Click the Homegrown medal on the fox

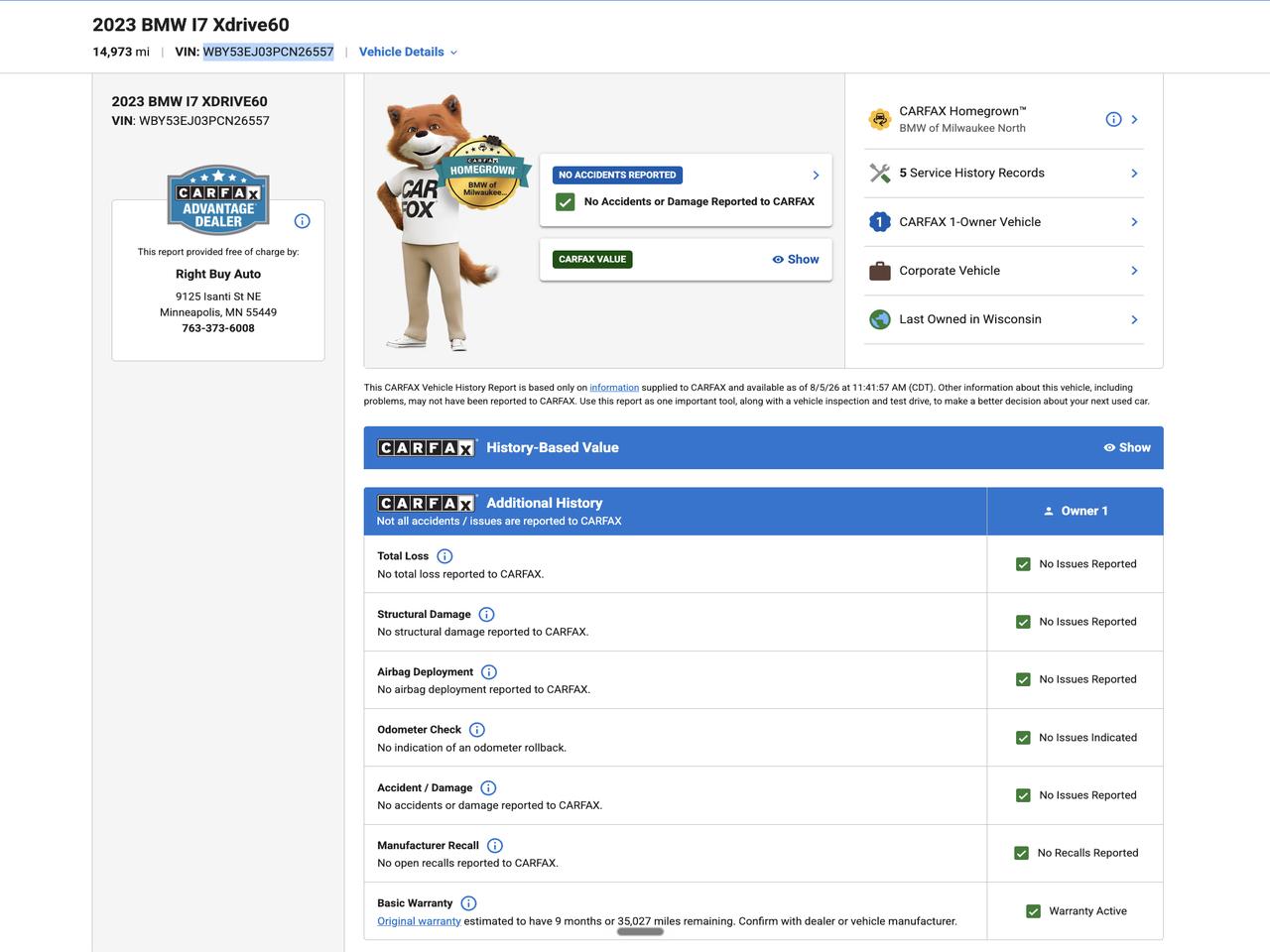point(482,175)
